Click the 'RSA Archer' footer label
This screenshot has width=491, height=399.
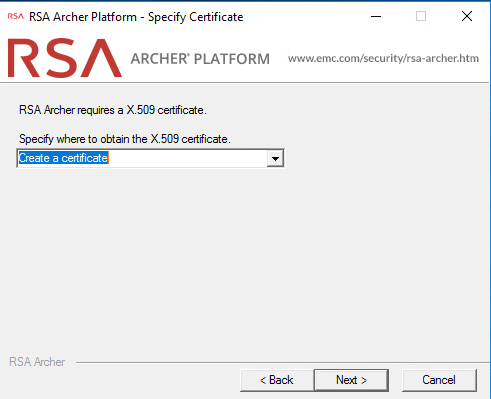tap(37, 362)
